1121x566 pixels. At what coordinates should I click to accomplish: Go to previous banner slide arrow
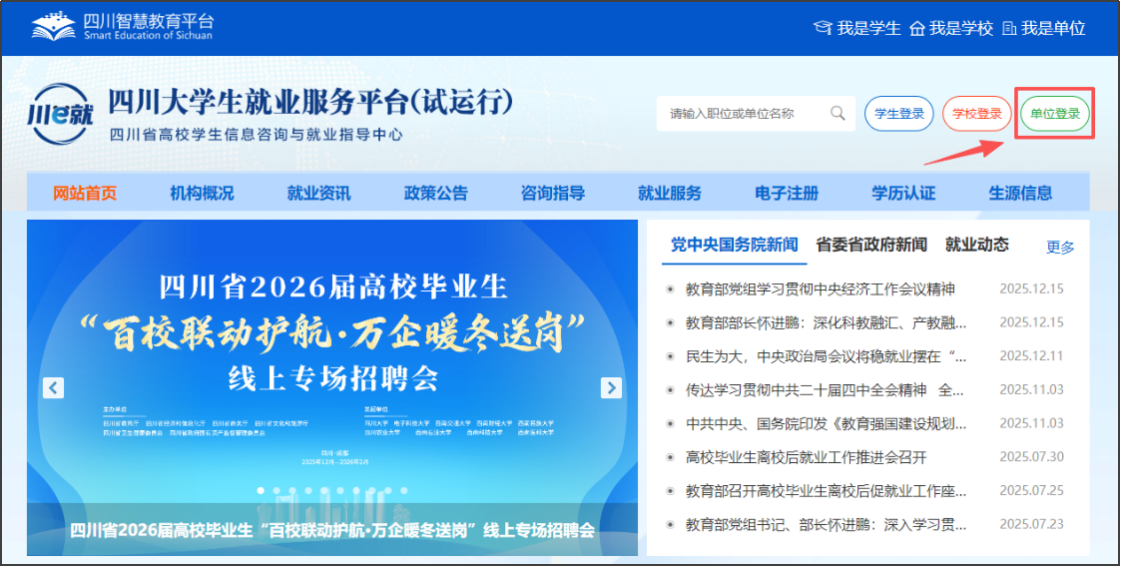point(54,388)
